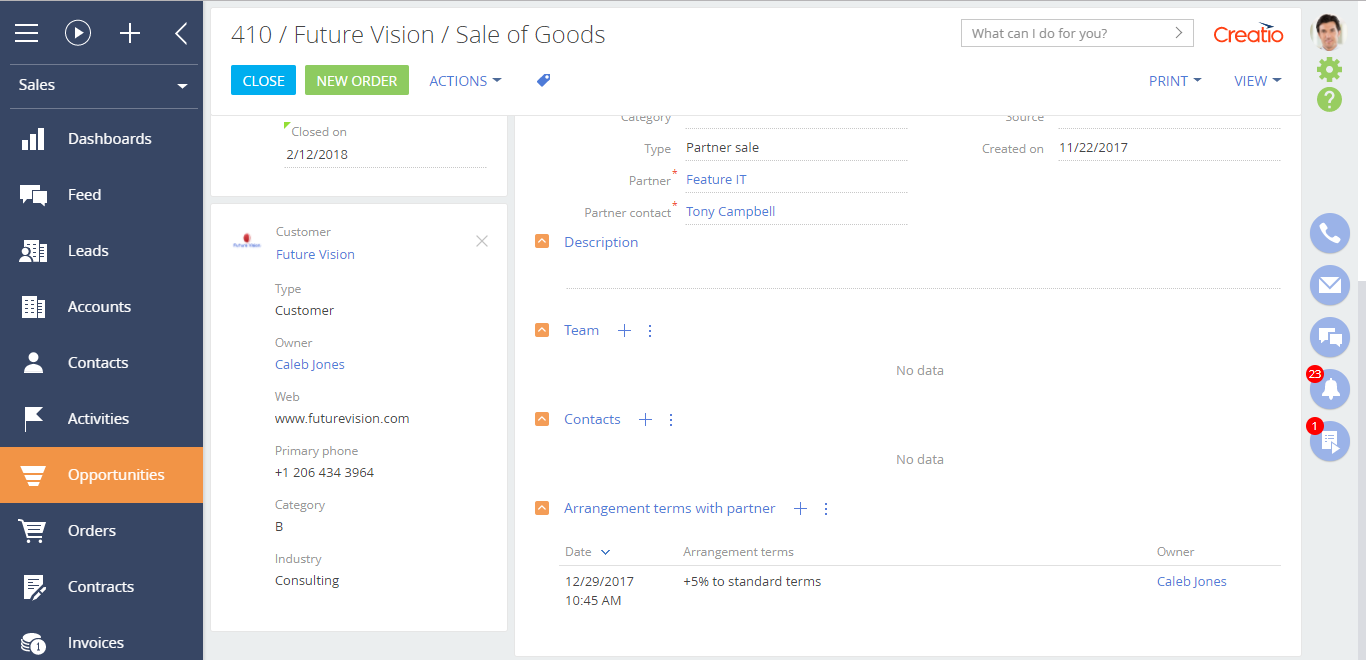Image resolution: width=1366 pixels, height=660 pixels.
Task: Open the Tony Campbell partner contact link
Action: 731,212
